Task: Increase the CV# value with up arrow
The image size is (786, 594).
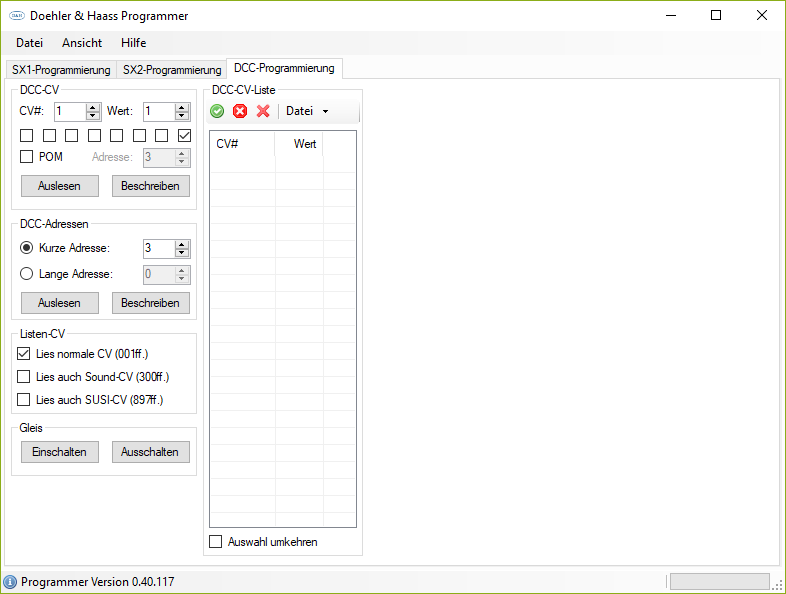Action: pos(93,107)
